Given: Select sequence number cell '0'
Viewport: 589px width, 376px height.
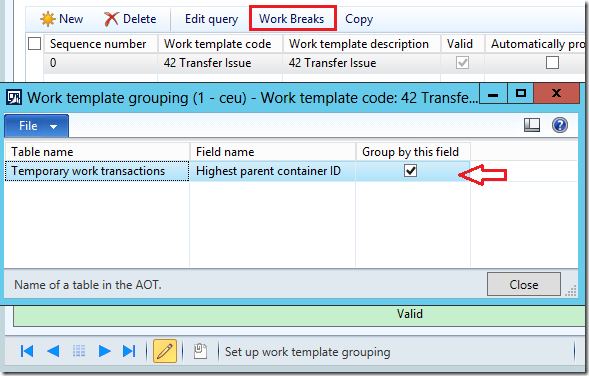Looking at the screenshot, I should click(100, 63).
